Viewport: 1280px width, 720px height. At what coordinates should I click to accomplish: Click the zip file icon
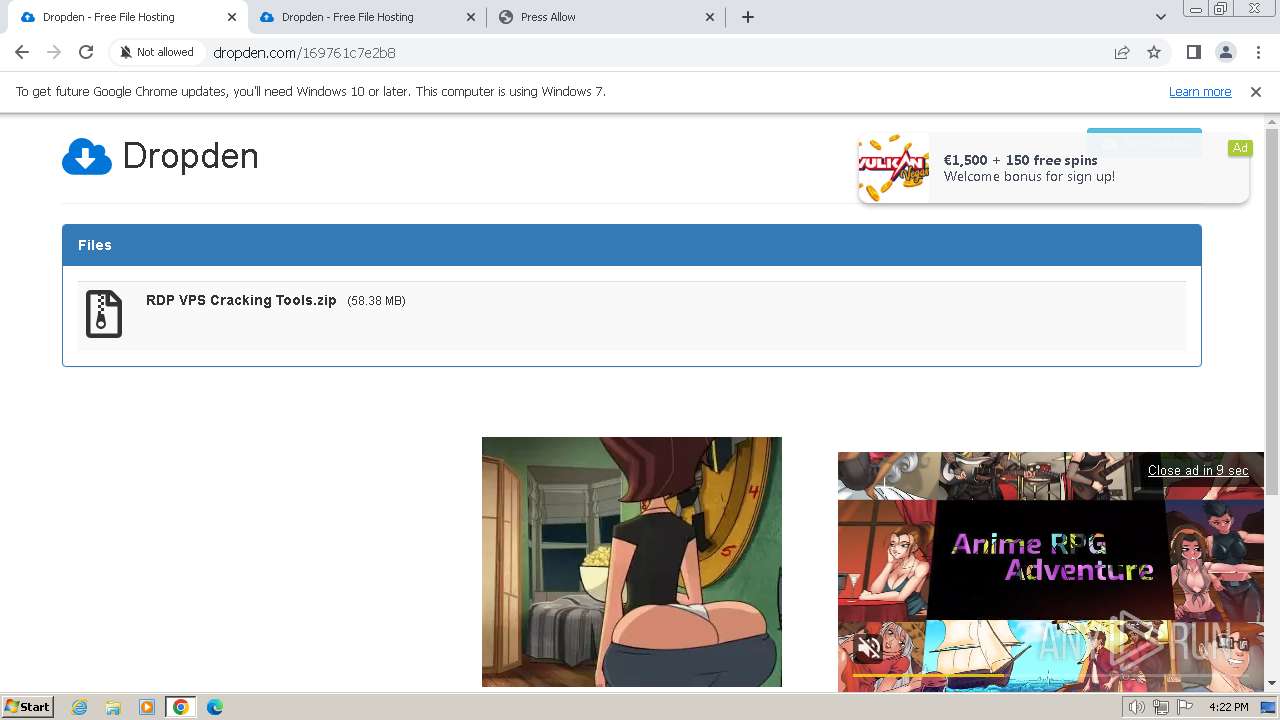point(104,314)
